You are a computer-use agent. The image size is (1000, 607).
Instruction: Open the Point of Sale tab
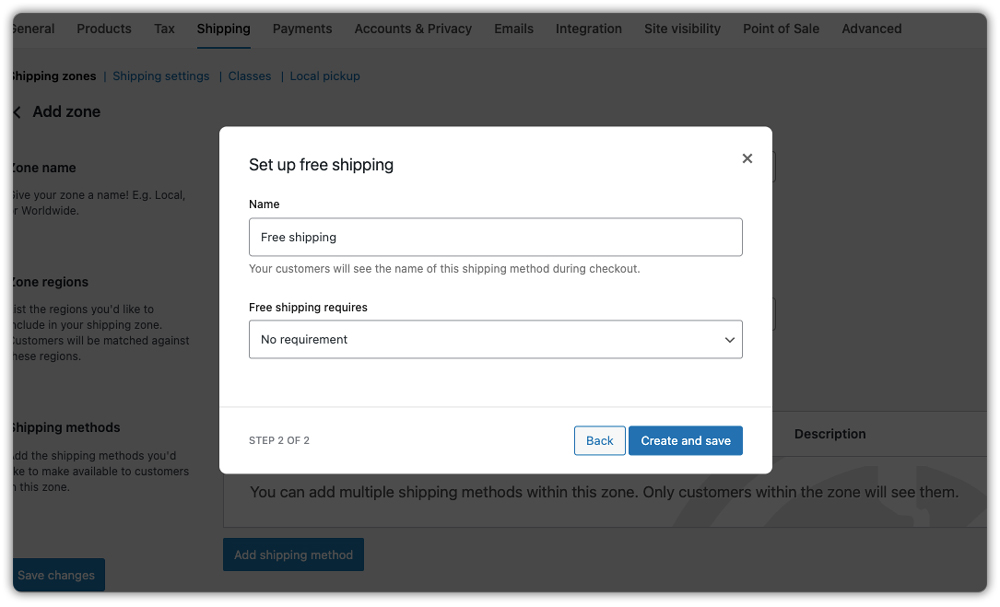coord(781,29)
